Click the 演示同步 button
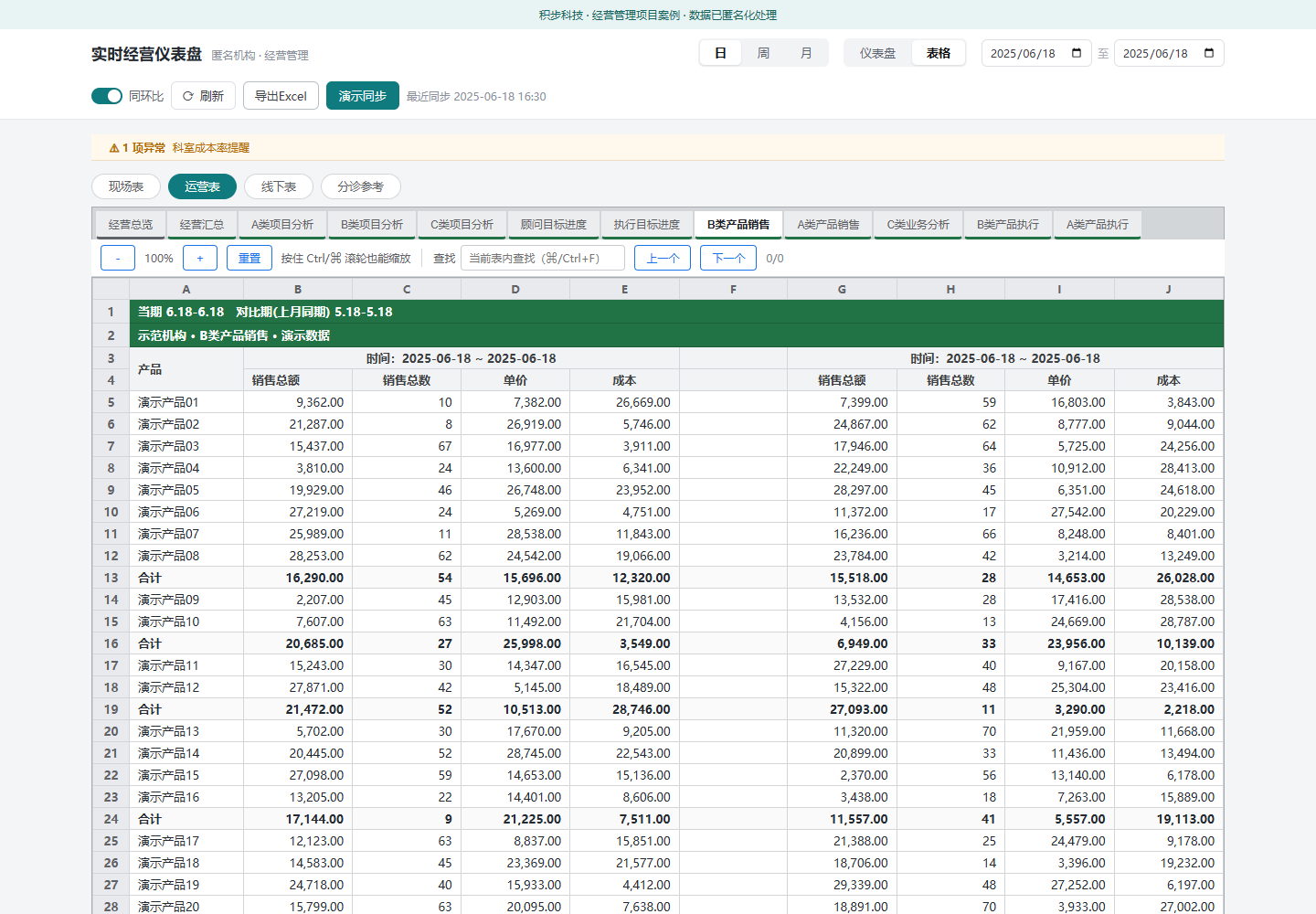The image size is (1316, 914). pyautogui.click(x=363, y=96)
